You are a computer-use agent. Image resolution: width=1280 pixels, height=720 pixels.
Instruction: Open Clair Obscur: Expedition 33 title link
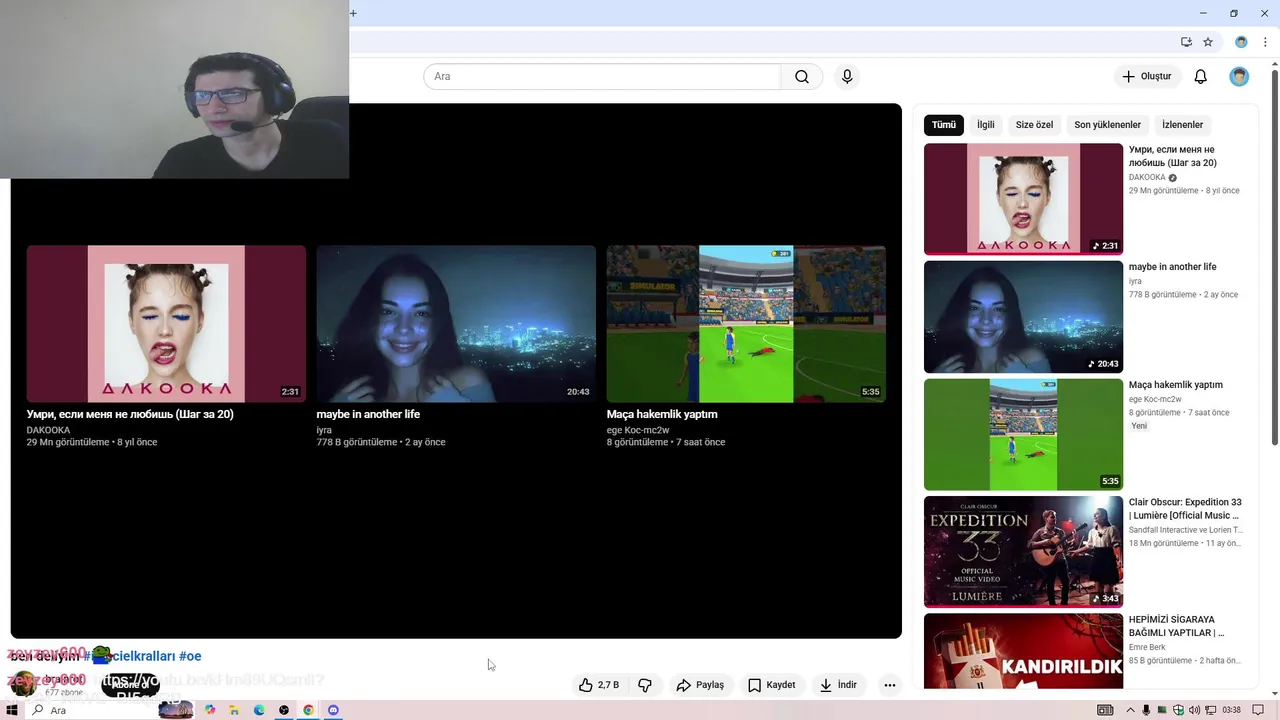coord(1185,509)
